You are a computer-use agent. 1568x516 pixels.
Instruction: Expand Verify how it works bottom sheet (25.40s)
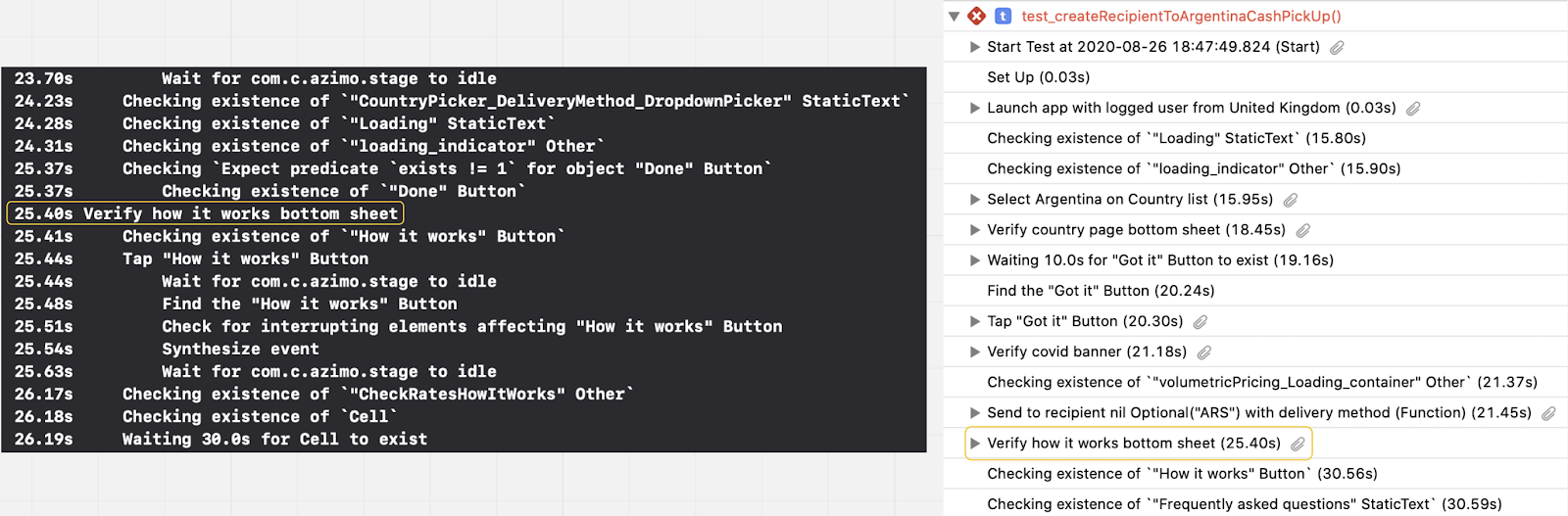click(x=974, y=444)
